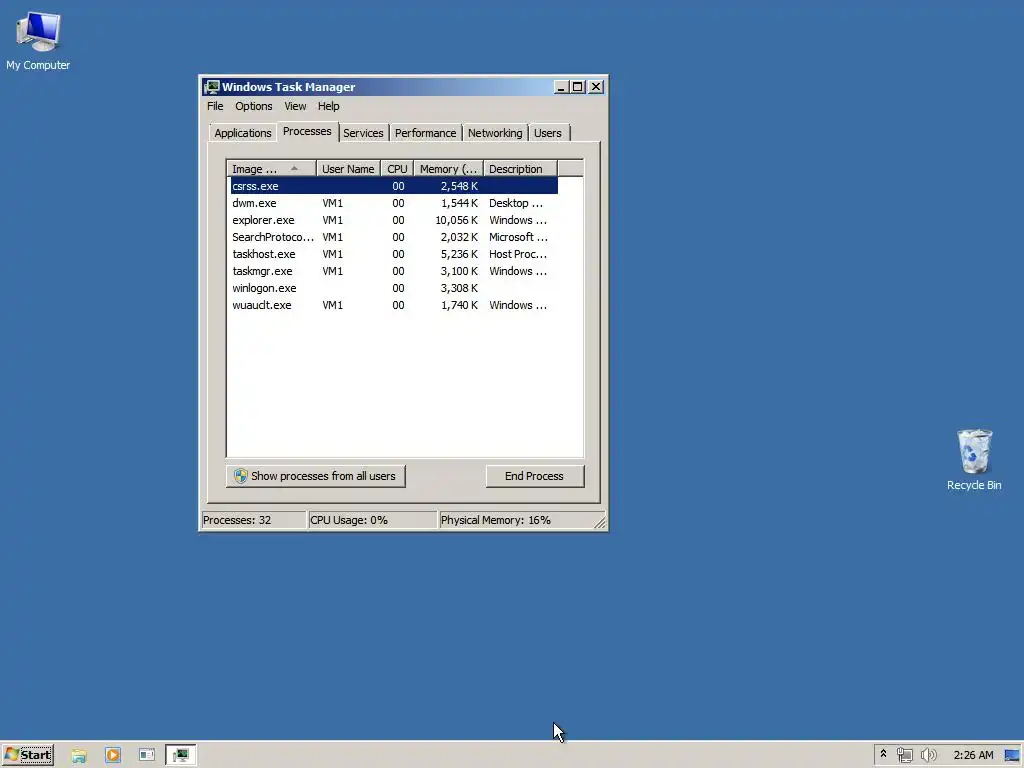Screen dimensions: 1024x768
Task: Sort by CPU column header
Action: 397,168
